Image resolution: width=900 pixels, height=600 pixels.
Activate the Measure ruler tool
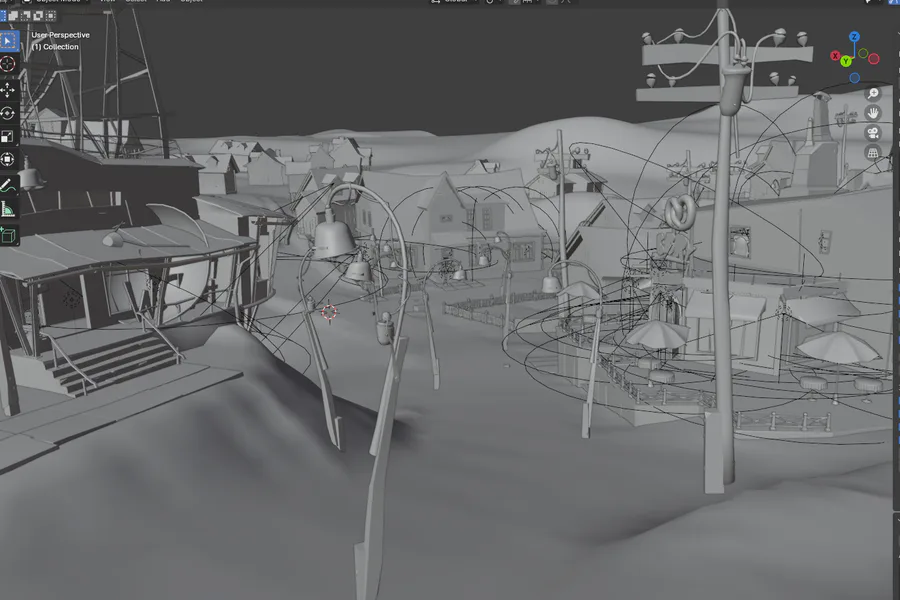[8, 209]
